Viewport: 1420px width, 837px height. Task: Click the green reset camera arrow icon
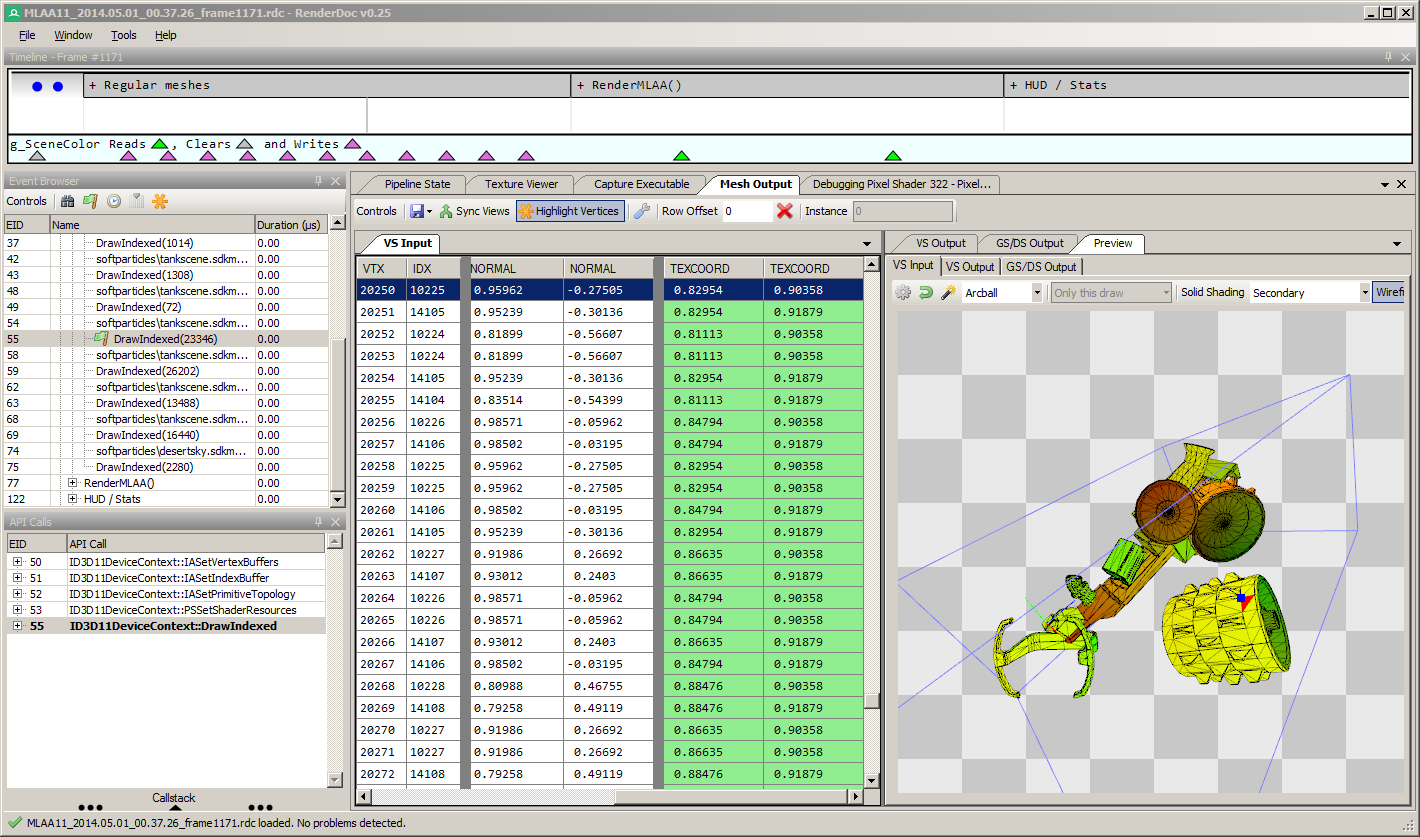[x=926, y=292]
